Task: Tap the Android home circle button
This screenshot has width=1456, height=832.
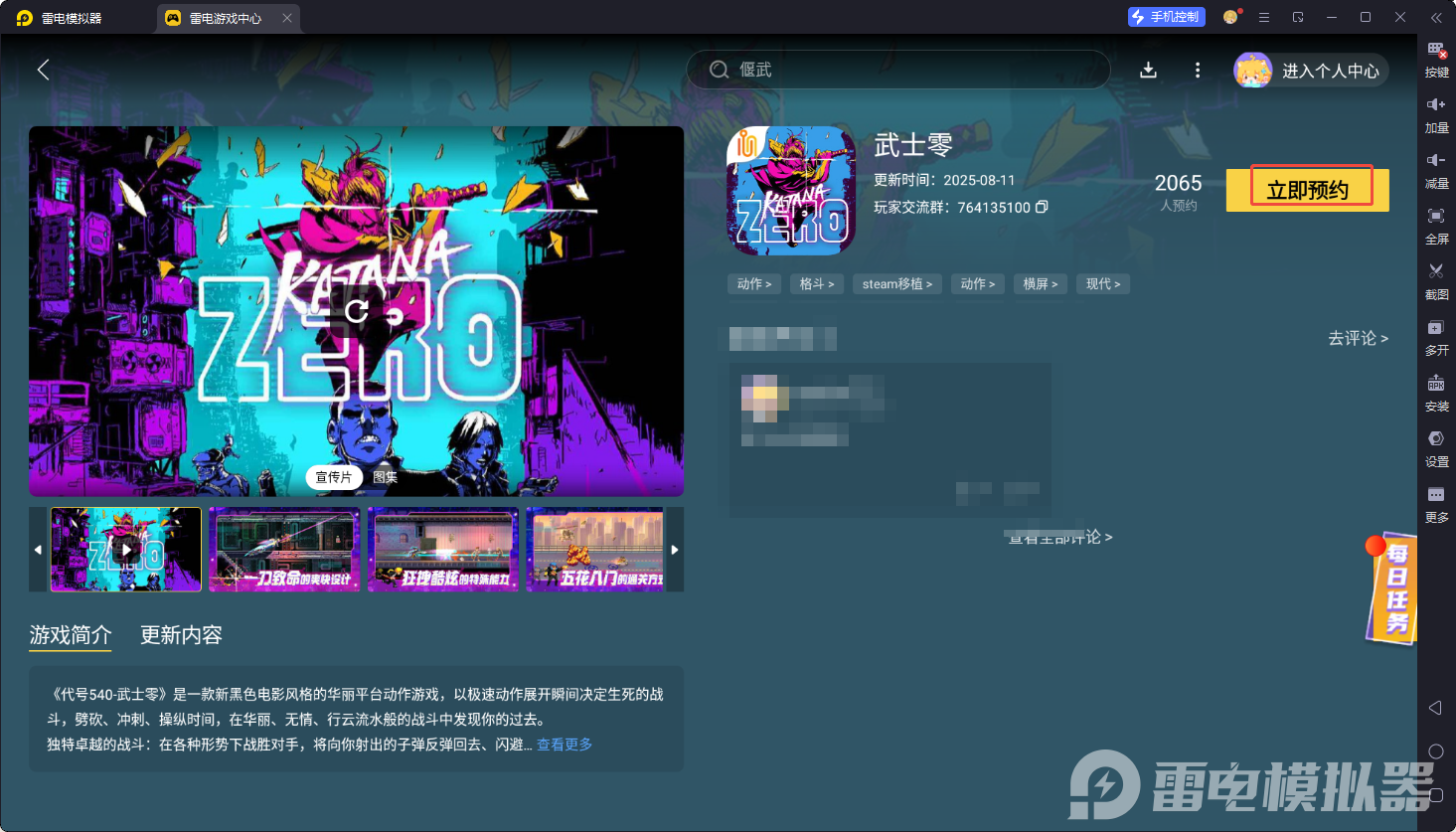Action: [x=1436, y=751]
